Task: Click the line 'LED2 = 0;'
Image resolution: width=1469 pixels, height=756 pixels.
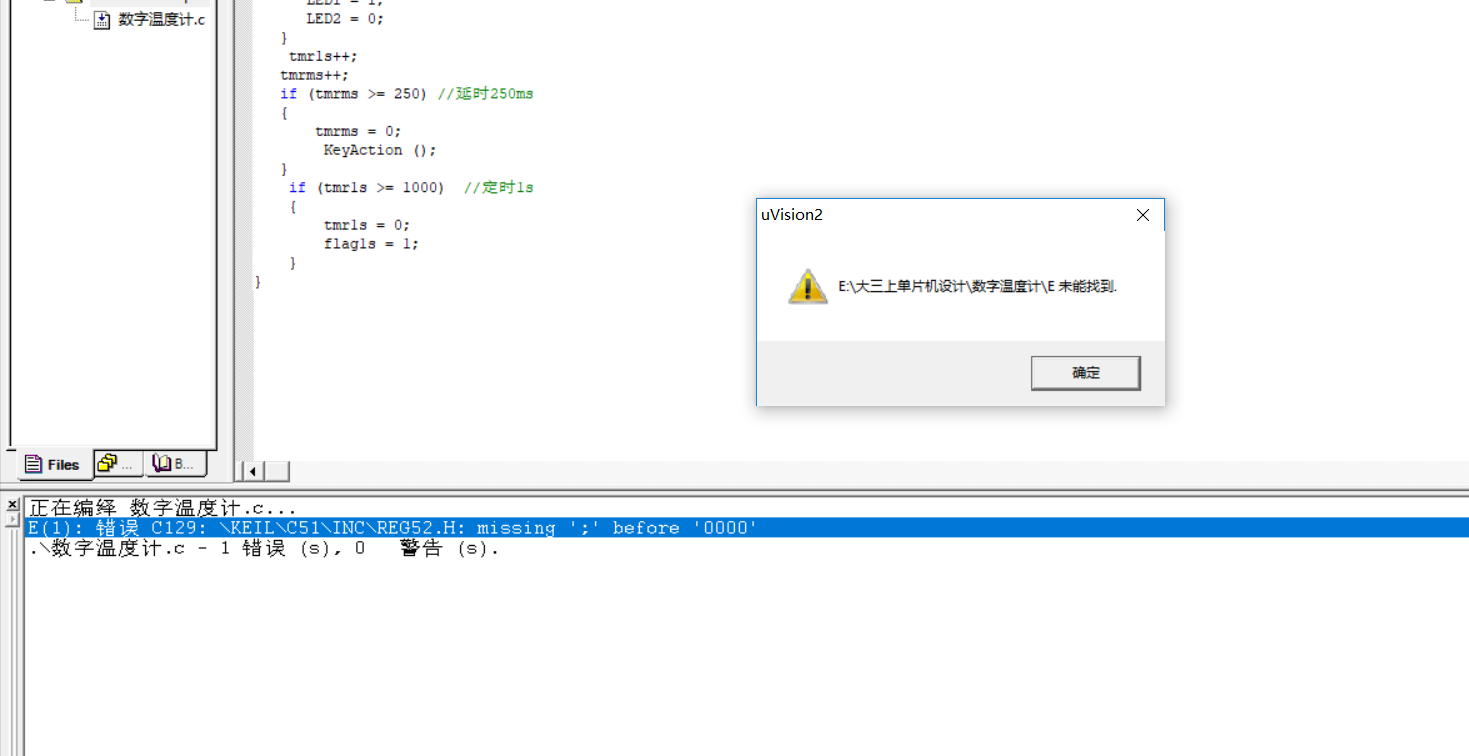Action: click(x=345, y=19)
